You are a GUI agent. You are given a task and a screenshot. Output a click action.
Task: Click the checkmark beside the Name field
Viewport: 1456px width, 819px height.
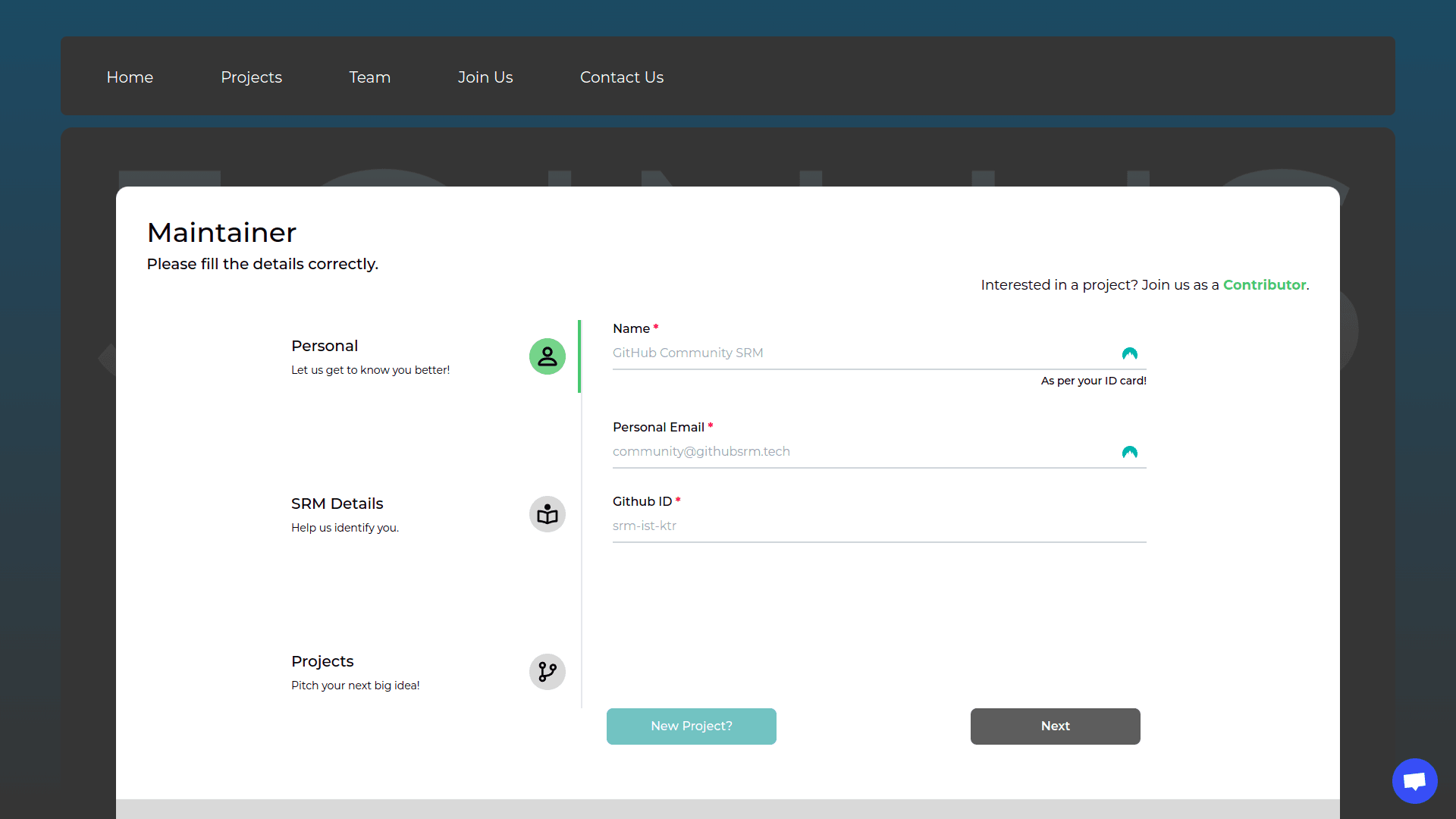click(x=1129, y=353)
